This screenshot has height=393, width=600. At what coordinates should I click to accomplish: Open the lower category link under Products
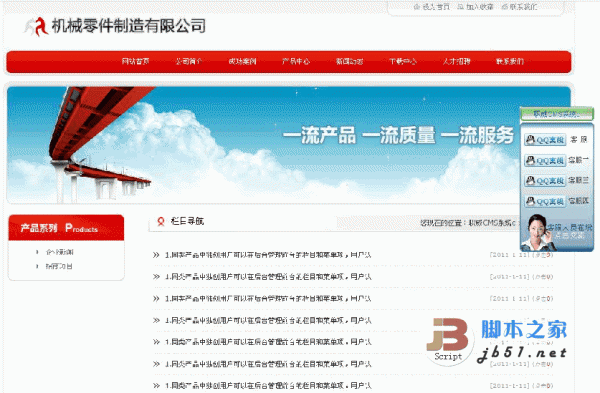pyautogui.click(x=59, y=266)
